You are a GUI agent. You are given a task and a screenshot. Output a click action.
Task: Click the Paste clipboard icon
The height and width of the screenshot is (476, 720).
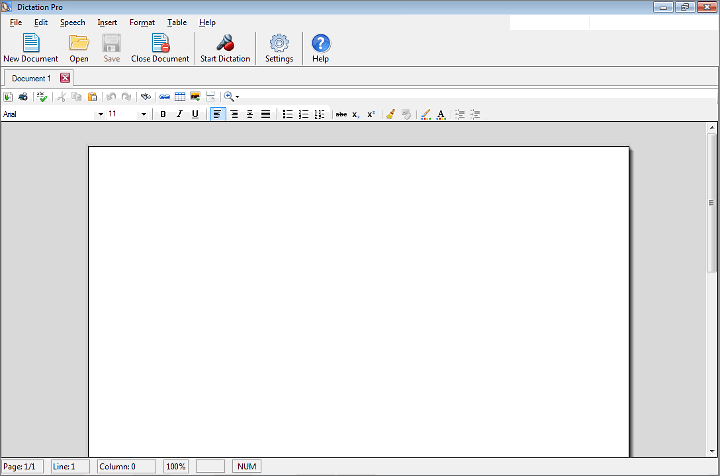click(92, 97)
